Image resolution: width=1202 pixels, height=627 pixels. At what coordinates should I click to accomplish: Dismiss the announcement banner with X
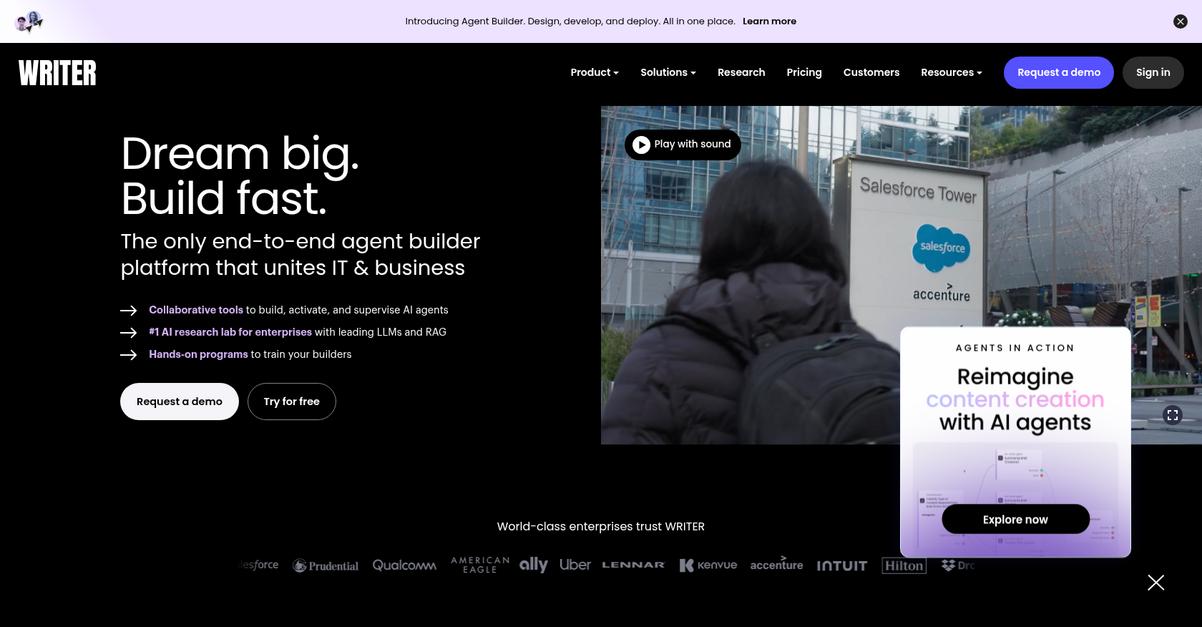(x=1180, y=21)
